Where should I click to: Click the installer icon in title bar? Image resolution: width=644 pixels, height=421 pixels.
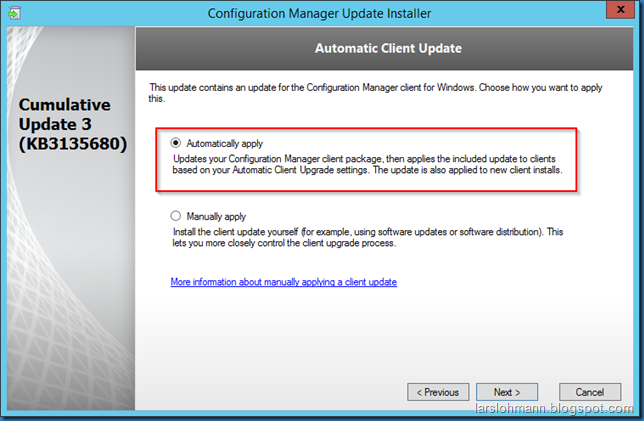[x=14, y=13]
